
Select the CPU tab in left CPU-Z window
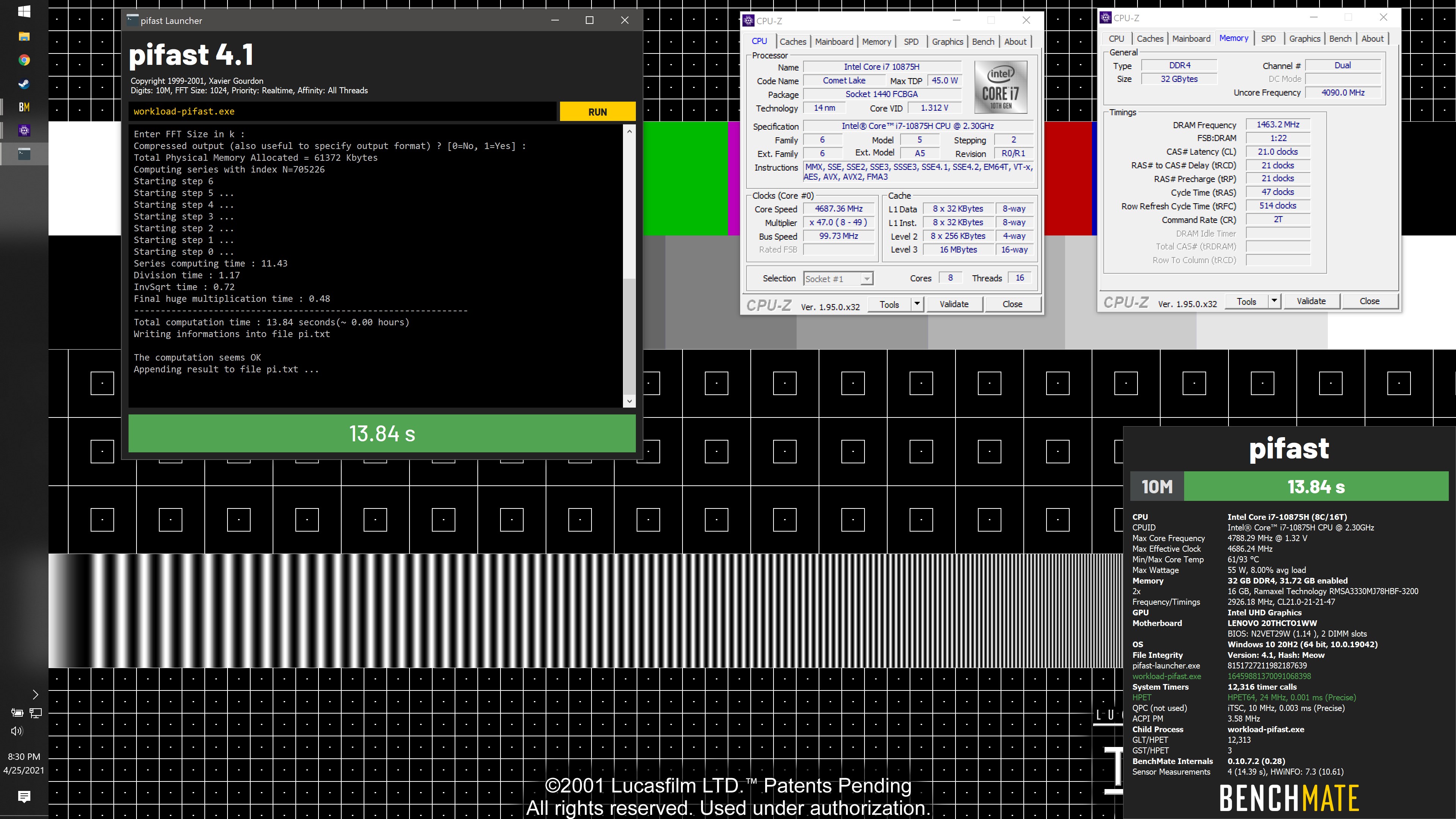[759, 41]
